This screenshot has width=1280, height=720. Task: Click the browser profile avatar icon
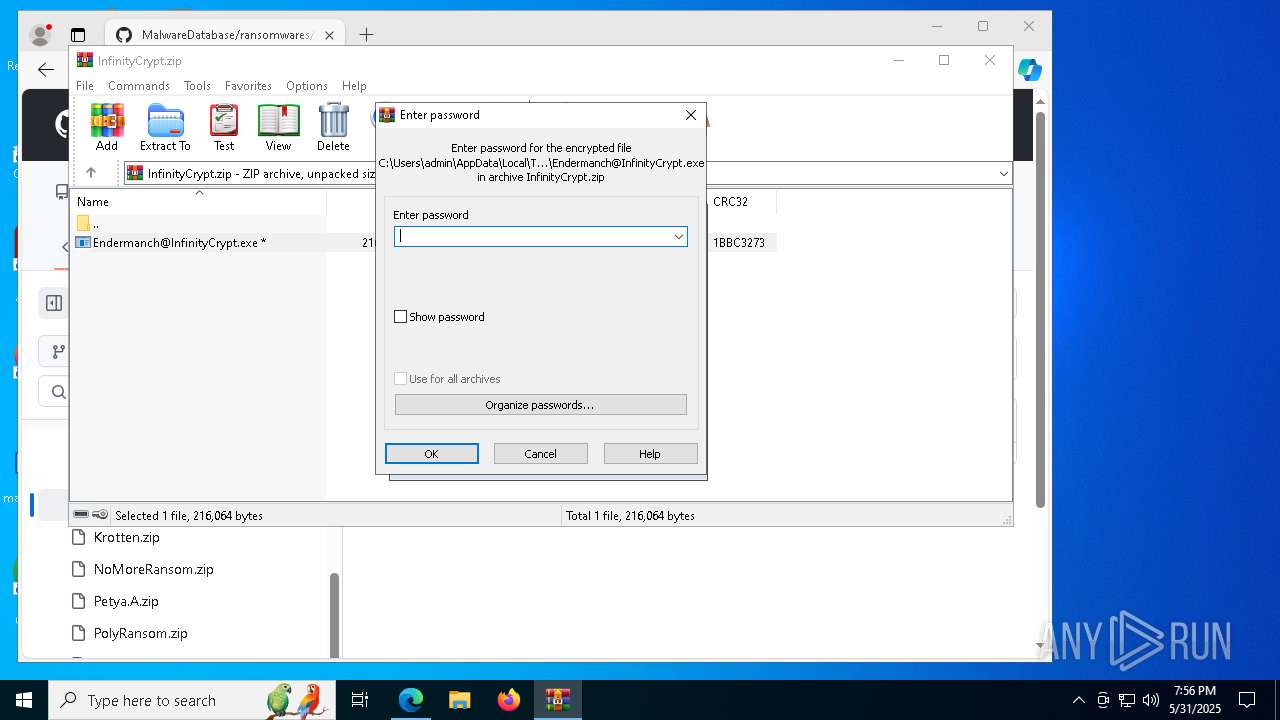[x=41, y=35]
